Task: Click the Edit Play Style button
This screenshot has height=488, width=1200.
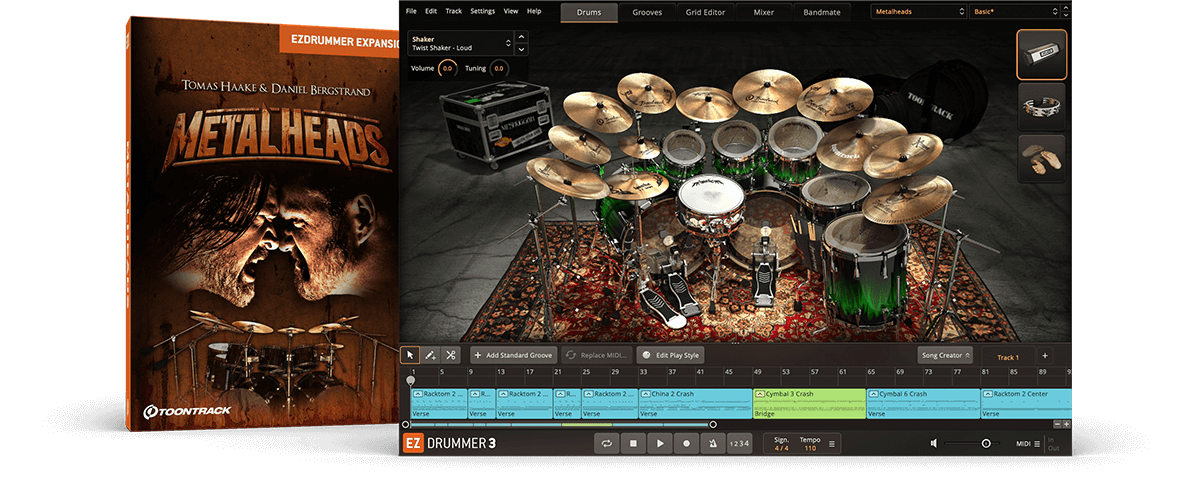Action: 670,355
